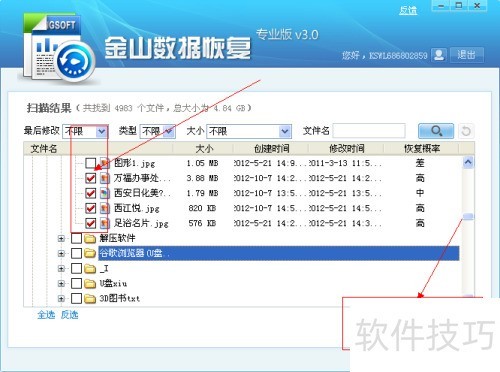The height and width of the screenshot is (372, 500).
Task: Click the Kingsoft data recovery logo
Action: 59,48
